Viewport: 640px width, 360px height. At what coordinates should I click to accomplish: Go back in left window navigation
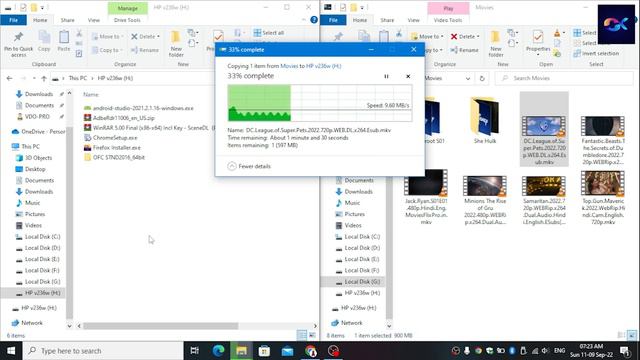tap(9, 78)
